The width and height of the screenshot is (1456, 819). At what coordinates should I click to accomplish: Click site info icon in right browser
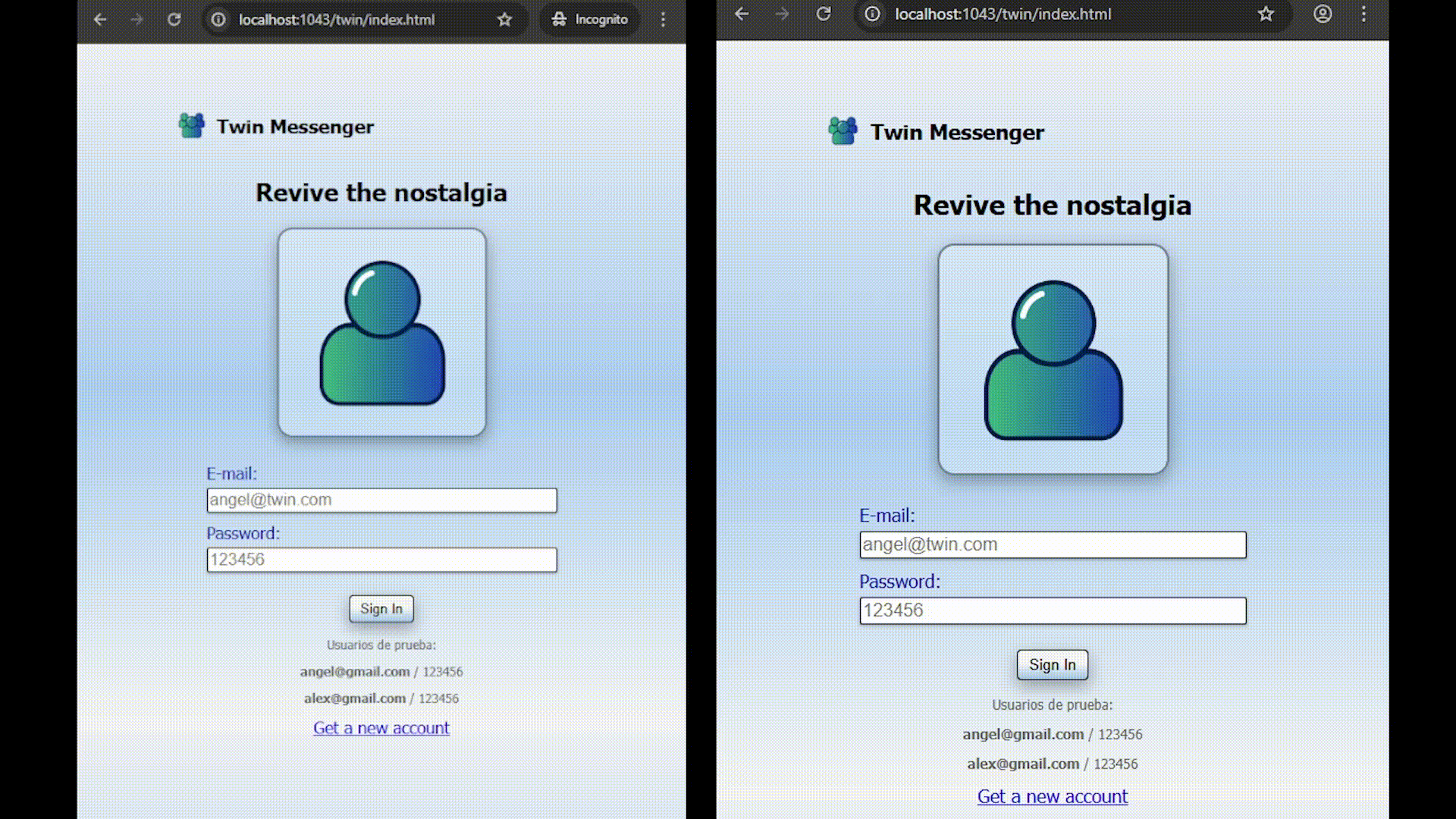tap(873, 14)
